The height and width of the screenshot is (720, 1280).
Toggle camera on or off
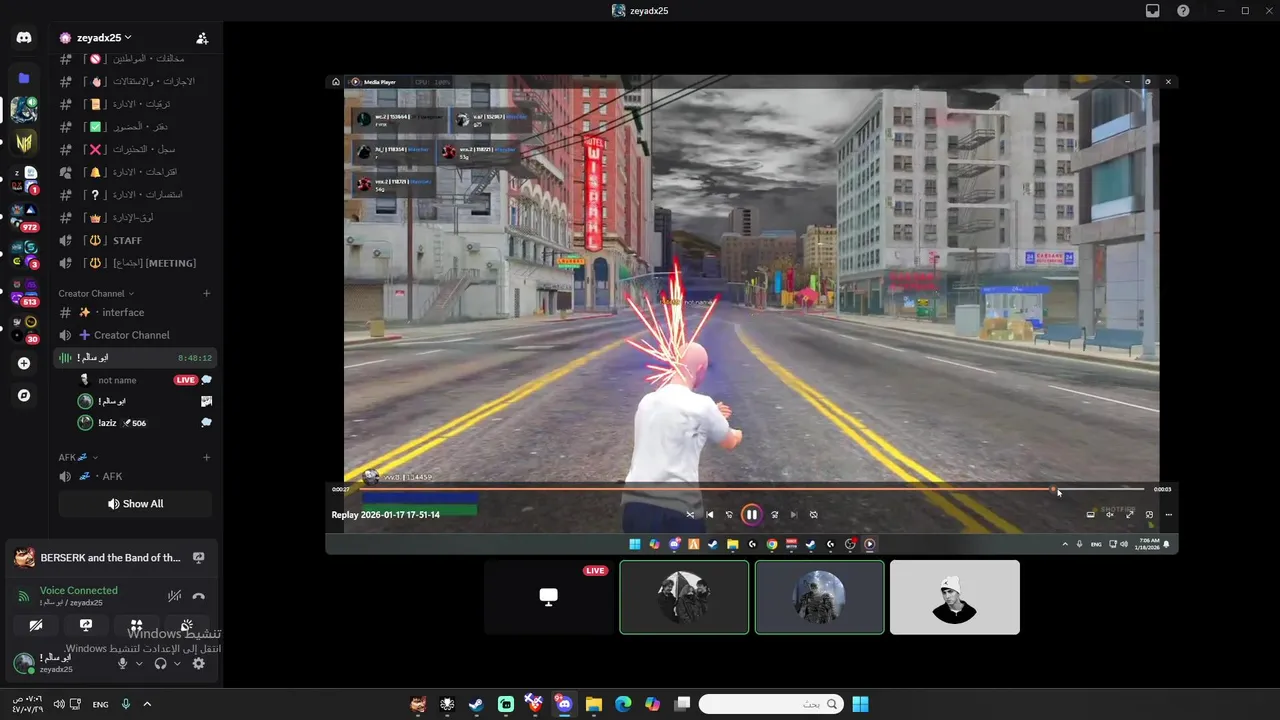point(36,625)
